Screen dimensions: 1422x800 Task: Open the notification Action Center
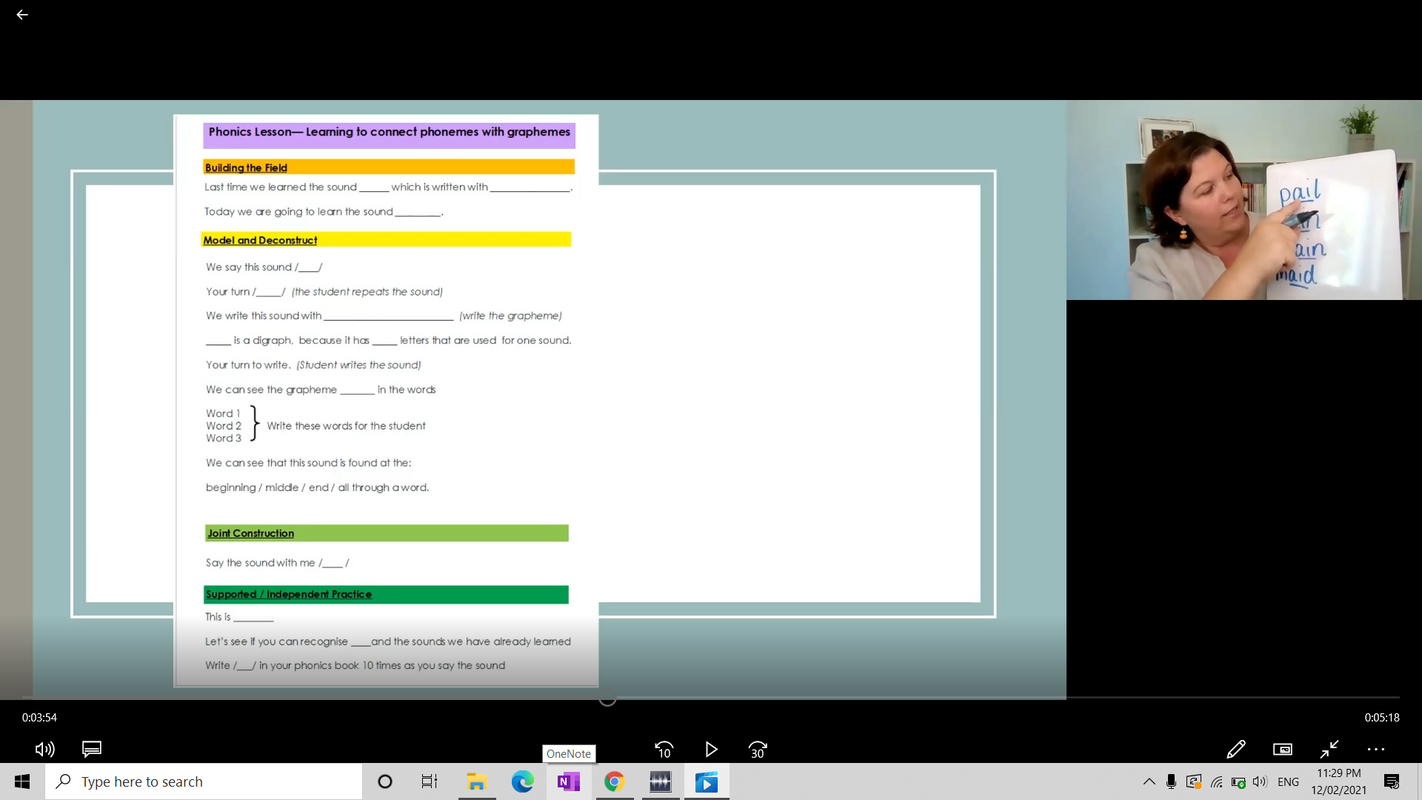coord(1391,782)
